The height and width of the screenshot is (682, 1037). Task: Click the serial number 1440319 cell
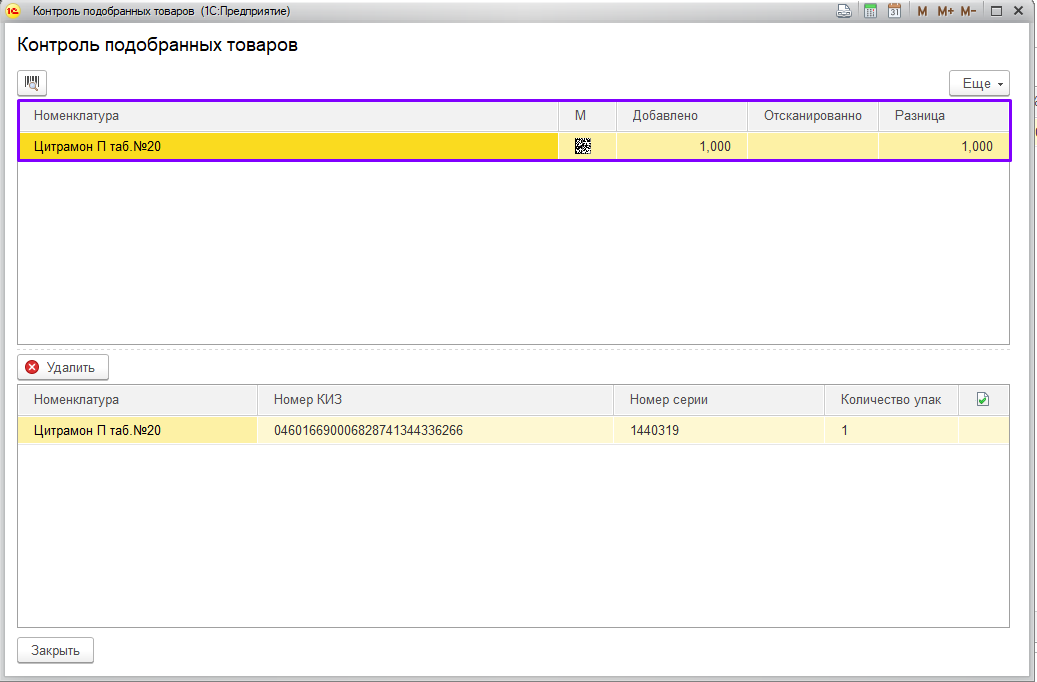(x=718, y=431)
